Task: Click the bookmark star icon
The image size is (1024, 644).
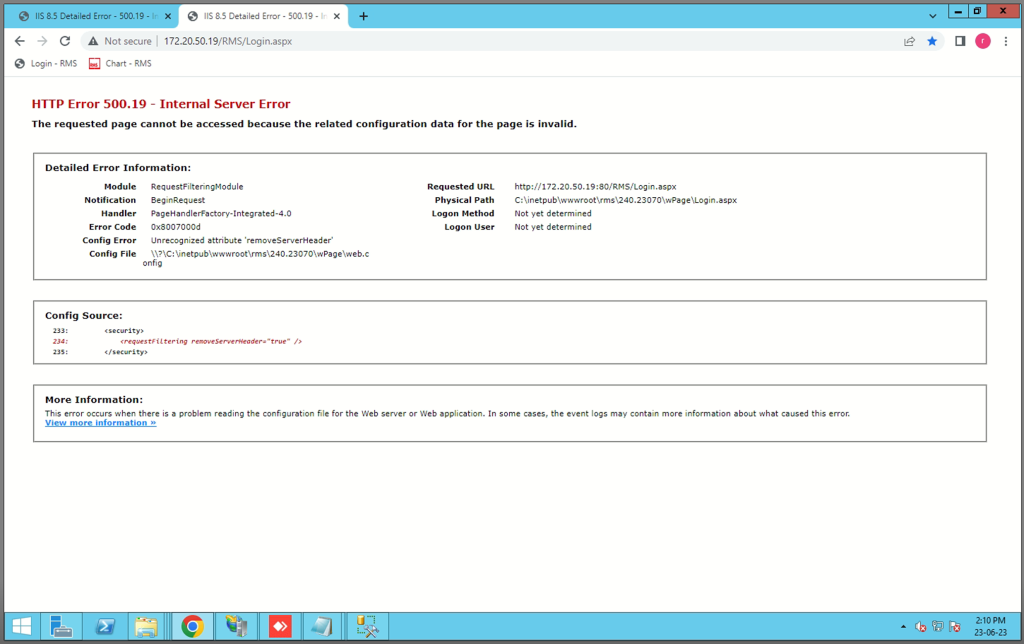Action: click(x=932, y=41)
